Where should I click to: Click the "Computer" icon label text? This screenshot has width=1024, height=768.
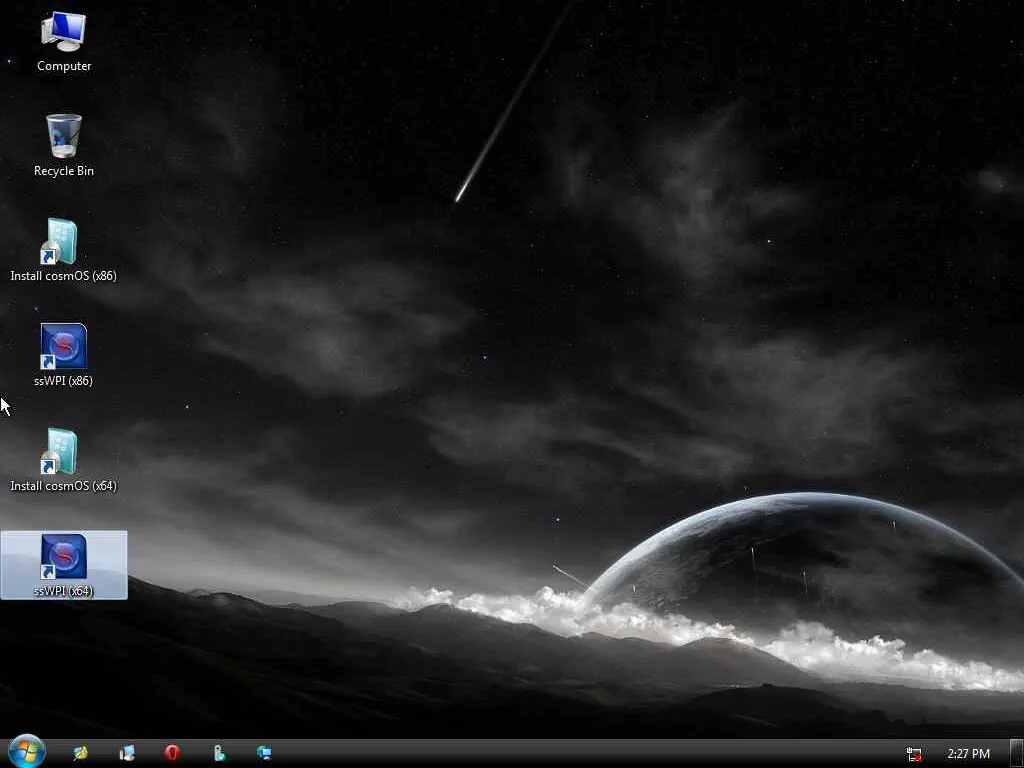click(64, 66)
